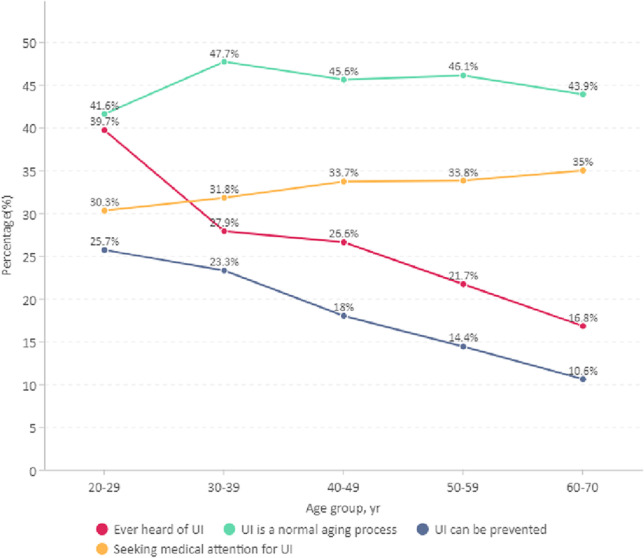Select the 21.7% red data point
The width and height of the screenshot is (644, 558).
click(x=463, y=284)
